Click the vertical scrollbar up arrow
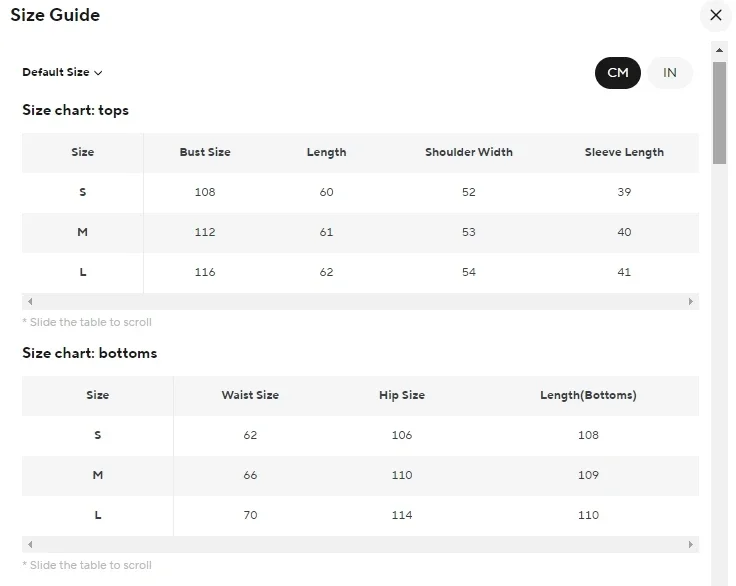 pyautogui.click(x=719, y=49)
